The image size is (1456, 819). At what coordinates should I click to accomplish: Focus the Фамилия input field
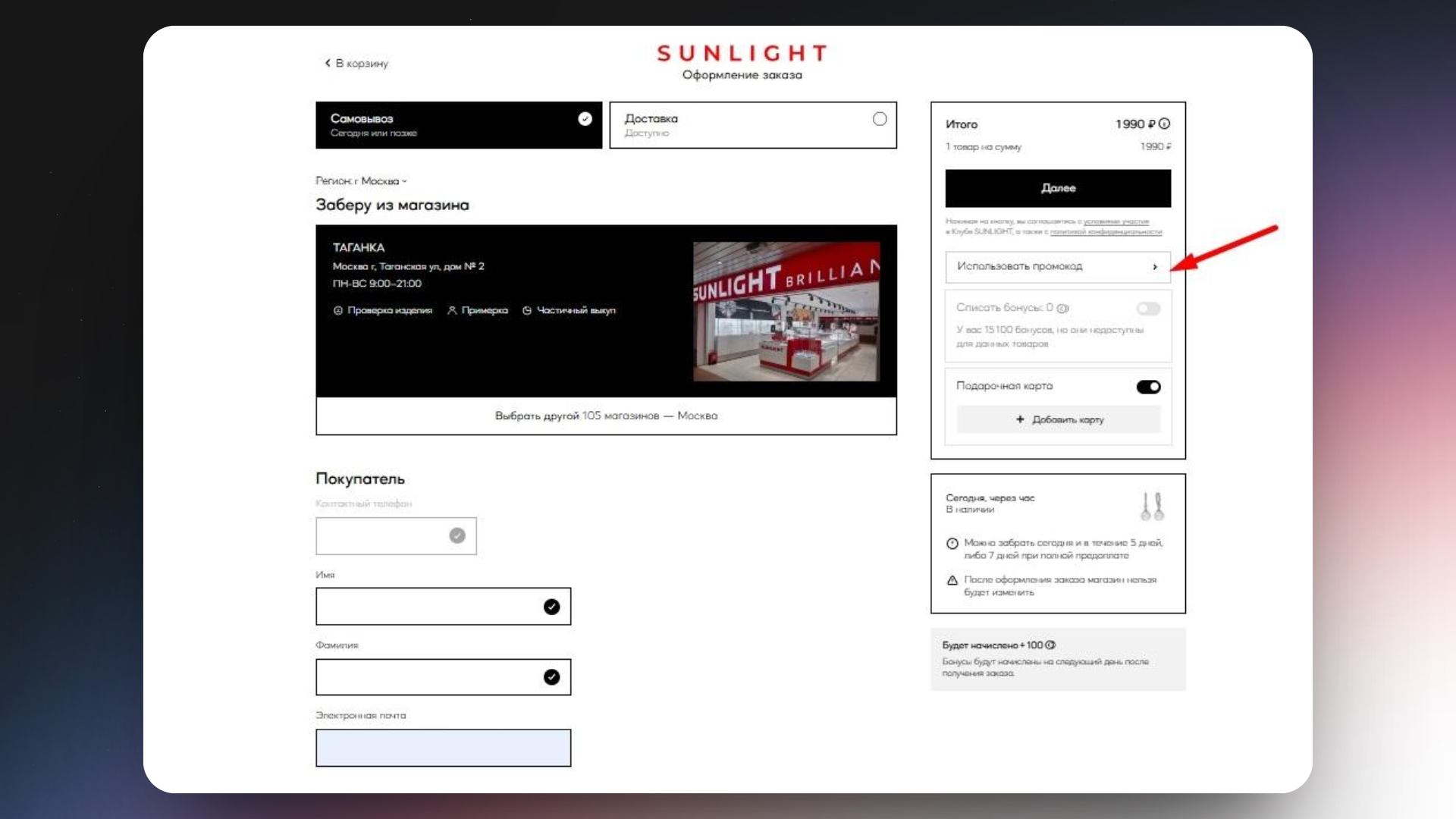(x=443, y=677)
